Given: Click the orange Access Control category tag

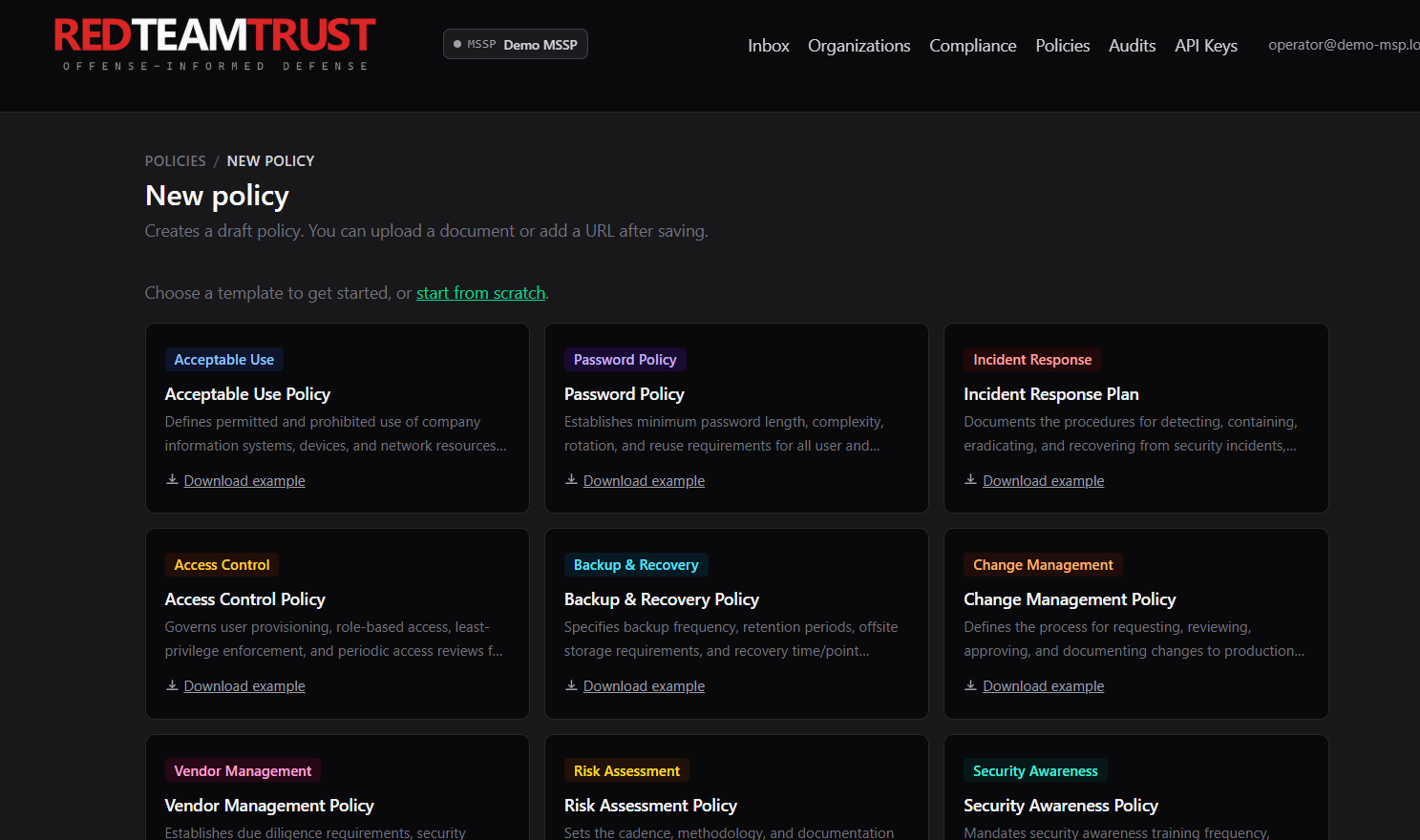Looking at the screenshot, I should click(x=222, y=565).
